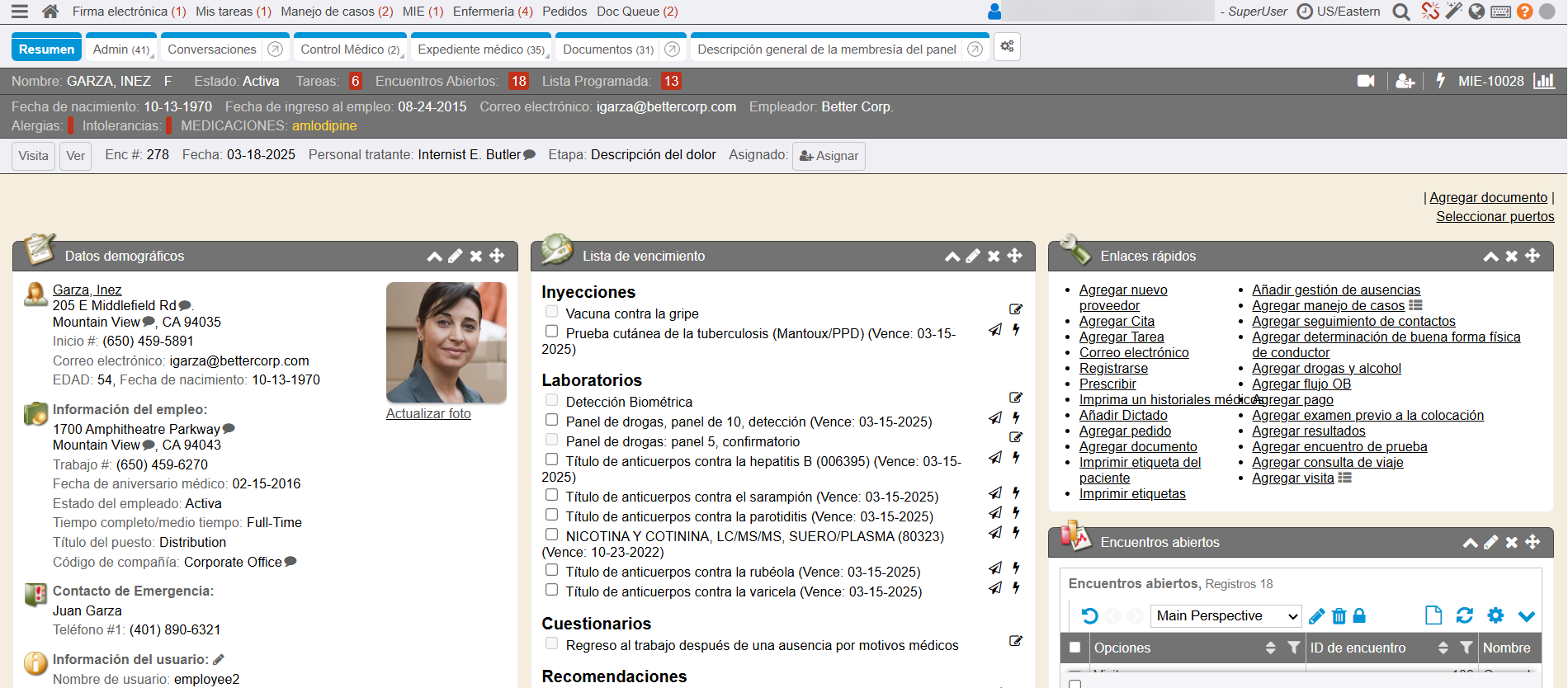Refresh the Encuentros abiertos grid
Image resolution: width=1568 pixels, height=688 pixels.
tap(1464, 615)
